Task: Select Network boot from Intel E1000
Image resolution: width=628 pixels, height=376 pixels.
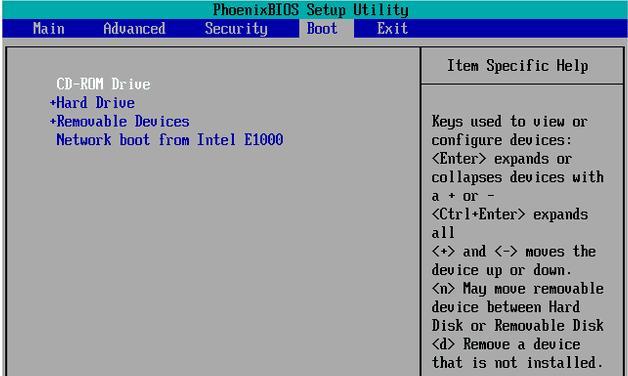Action: coord(170,140)
